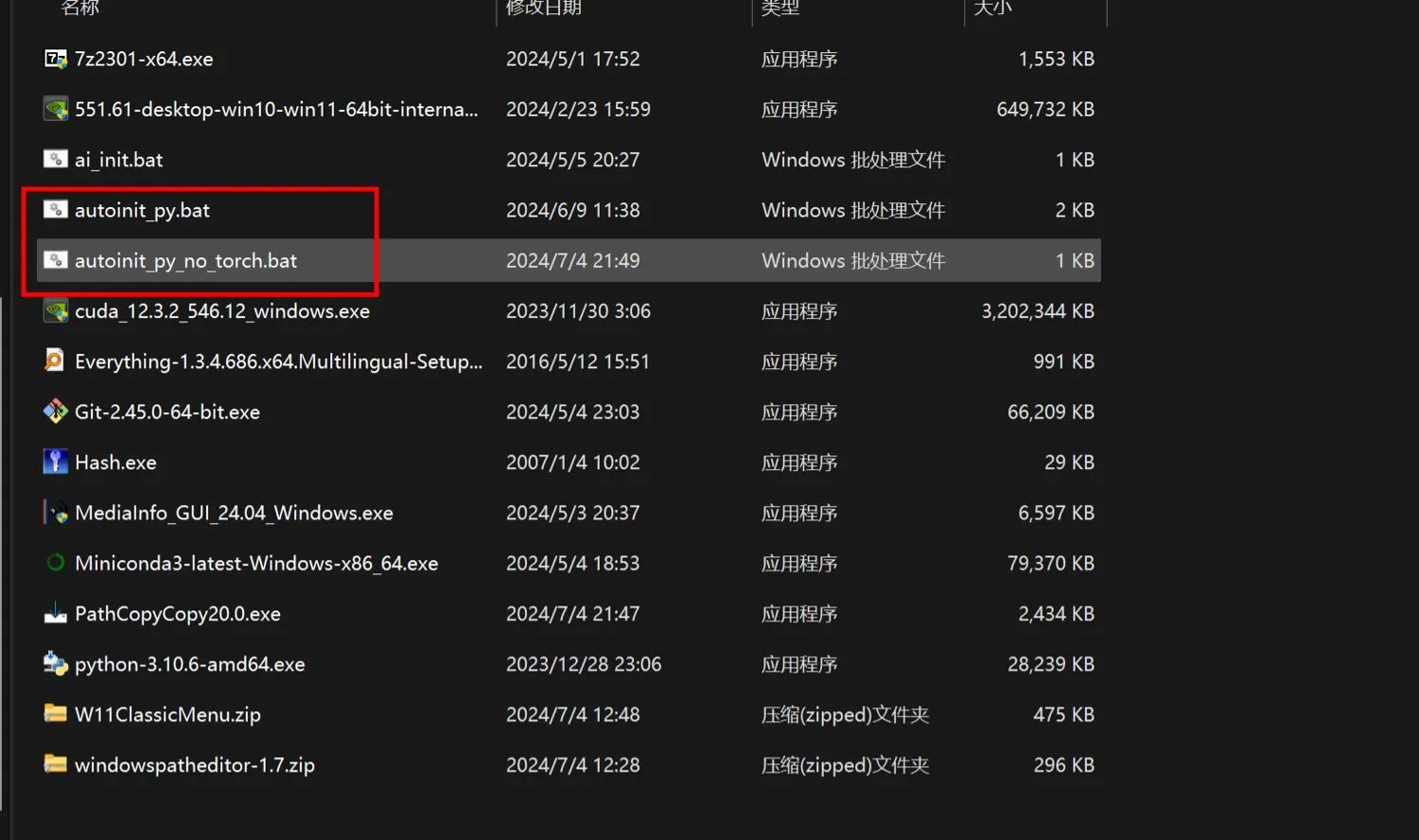Click the PathCopyCopy20.0.exe icon
This screenshot has height=840, width=1419.
56,613
